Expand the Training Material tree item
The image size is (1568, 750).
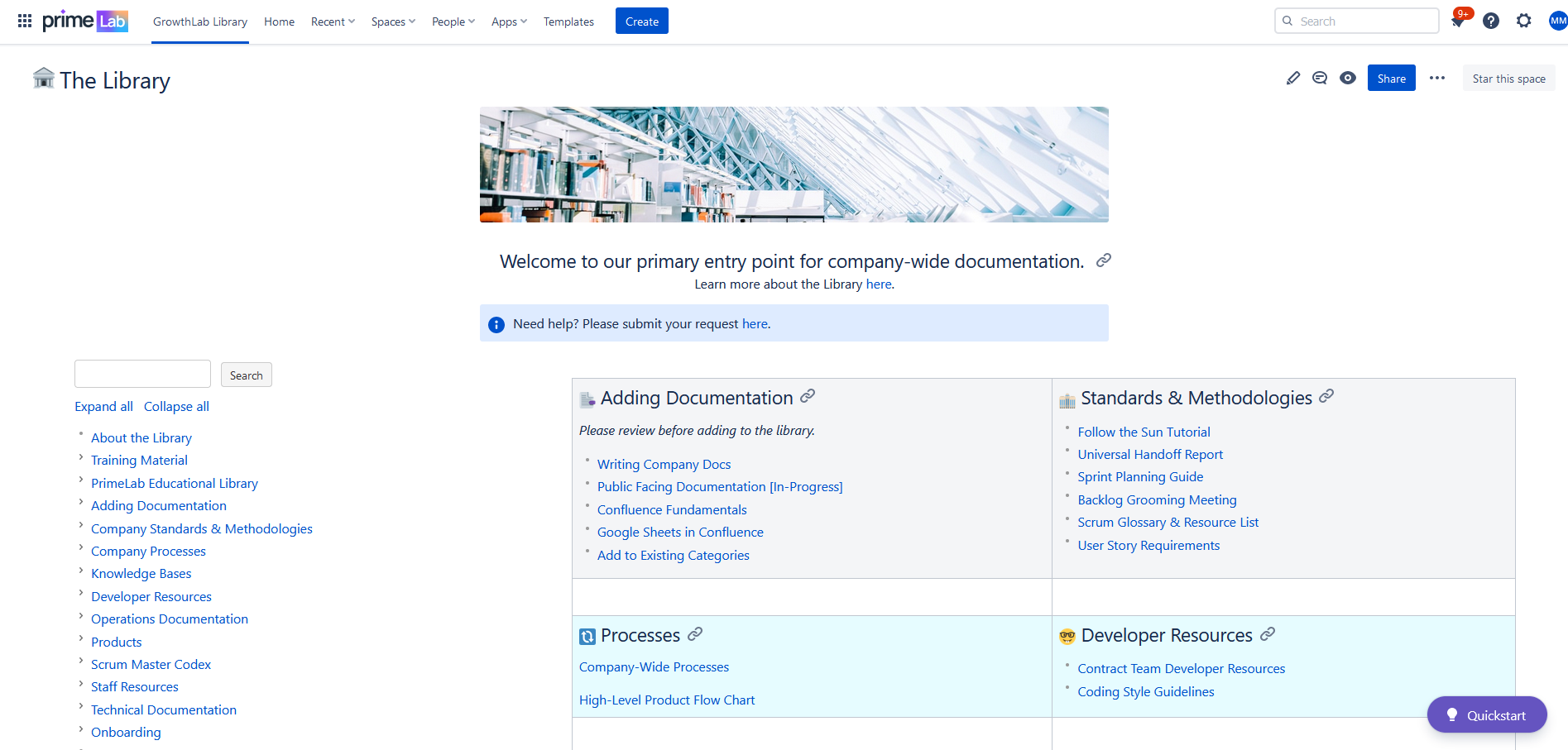81,458
